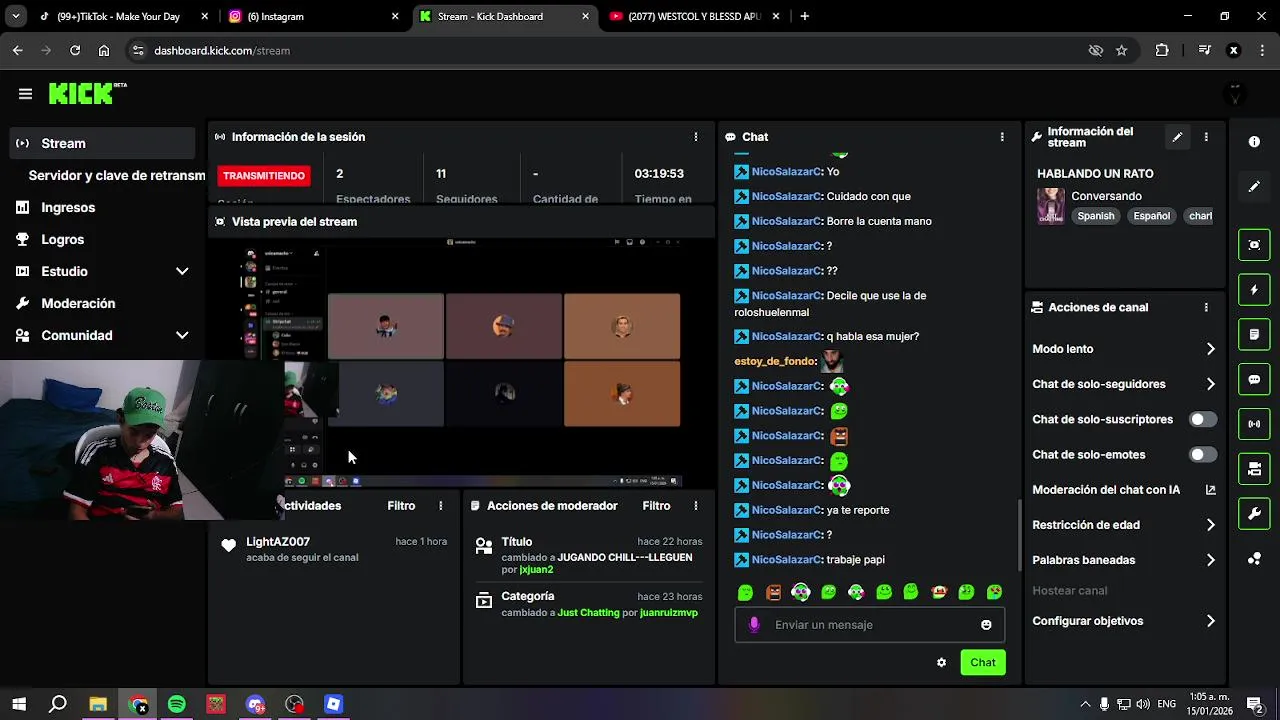Toggle the lightning bolt widget icon in right sidebar
The image size is (1280, 720).
pos(1254,290)
